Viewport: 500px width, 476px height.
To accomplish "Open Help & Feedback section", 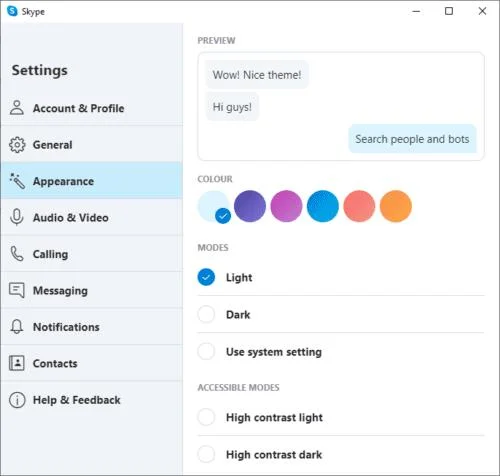I will pyautogui.click(x=92, y=400).
